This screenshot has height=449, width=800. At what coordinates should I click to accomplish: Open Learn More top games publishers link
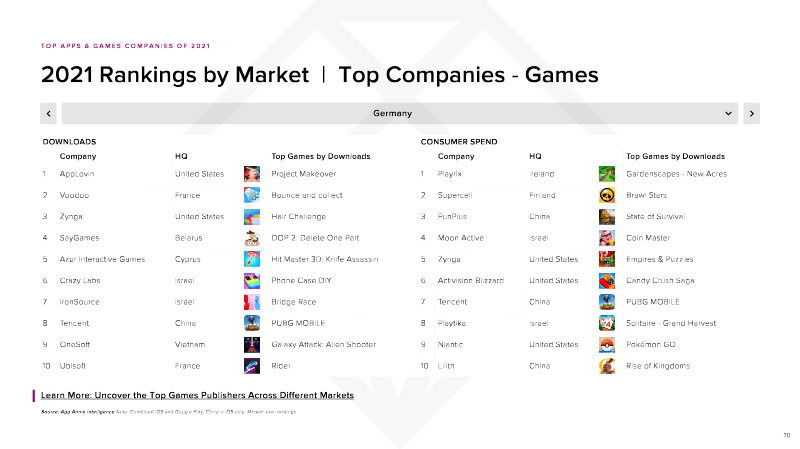click(x=197, y=395)
